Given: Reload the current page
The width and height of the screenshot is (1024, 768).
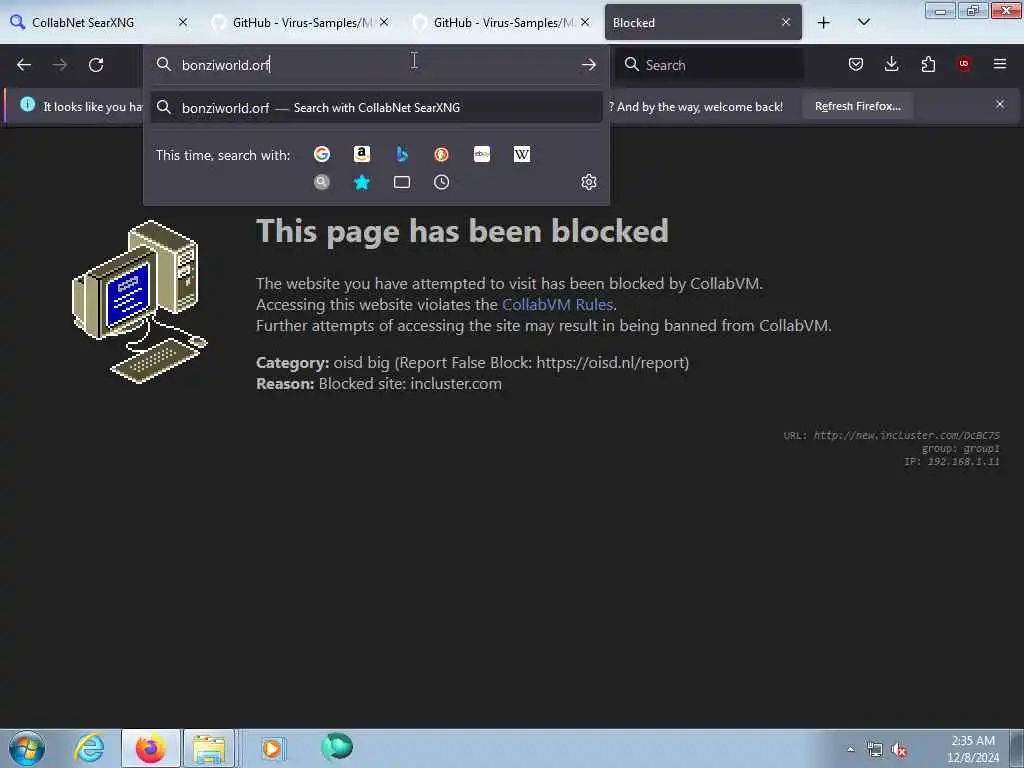Looking at the screenshot, I should pyautogui.click(x=96, y=65).
